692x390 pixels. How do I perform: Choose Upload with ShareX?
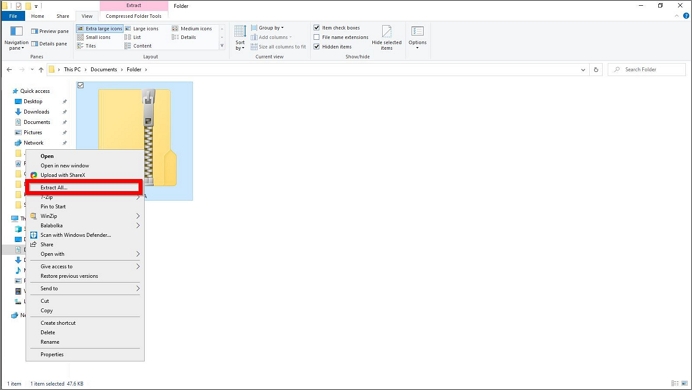click(x=85, y=175)
